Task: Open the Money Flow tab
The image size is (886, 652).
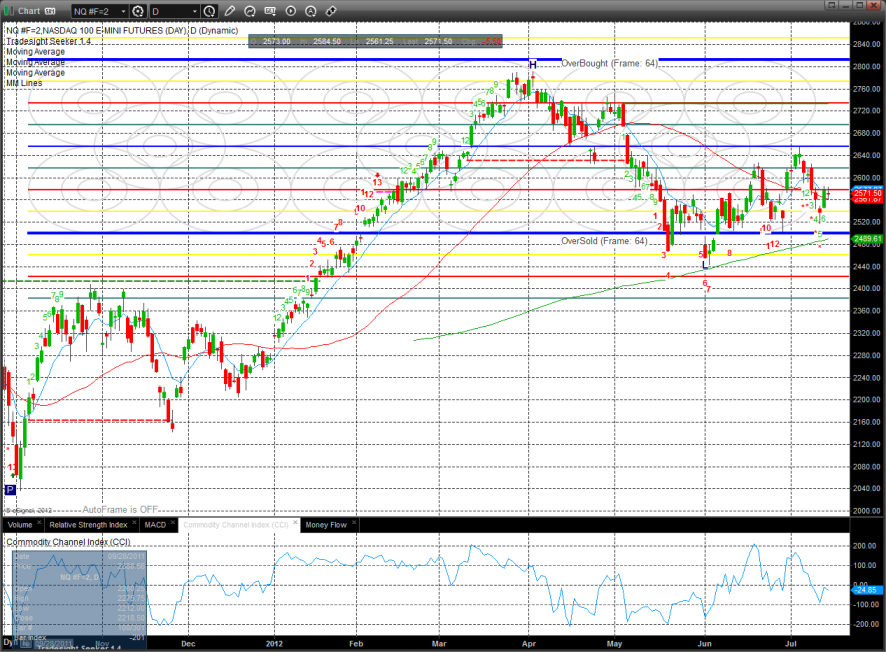Action: pyautogui.click(x=325, y=524)
